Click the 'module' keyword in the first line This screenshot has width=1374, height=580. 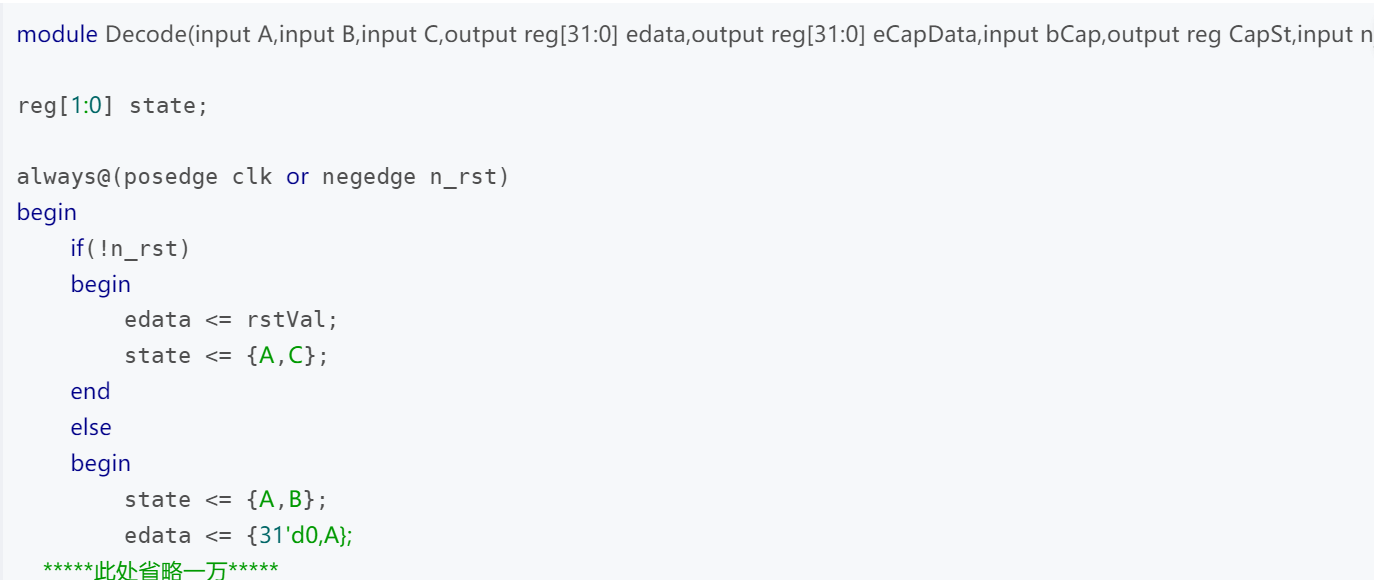pyautogui.click(x=58, y=34)
